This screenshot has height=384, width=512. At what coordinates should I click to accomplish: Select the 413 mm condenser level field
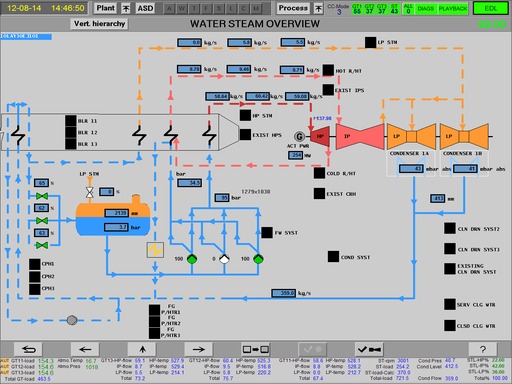[438, 199]
